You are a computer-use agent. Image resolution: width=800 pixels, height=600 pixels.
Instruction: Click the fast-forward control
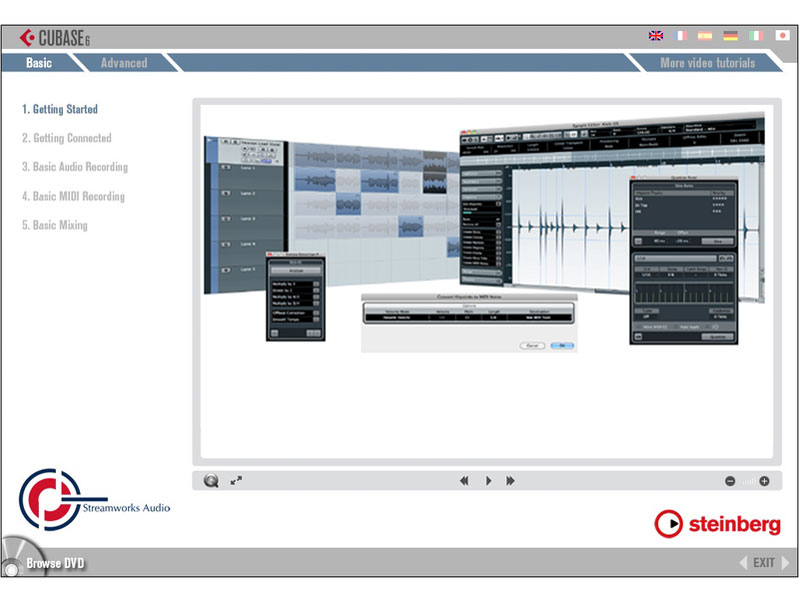(x=511, y=481)
